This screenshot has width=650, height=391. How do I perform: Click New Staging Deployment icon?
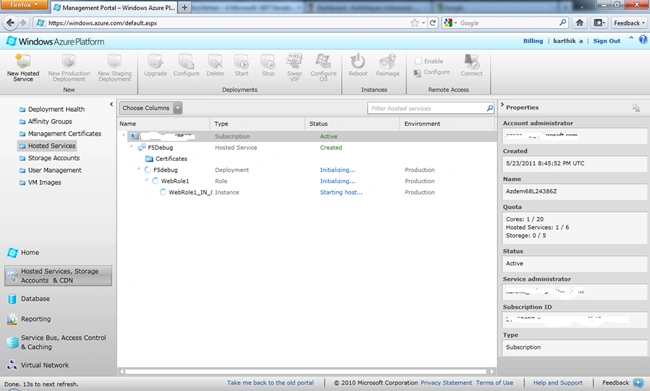(114, 61)
